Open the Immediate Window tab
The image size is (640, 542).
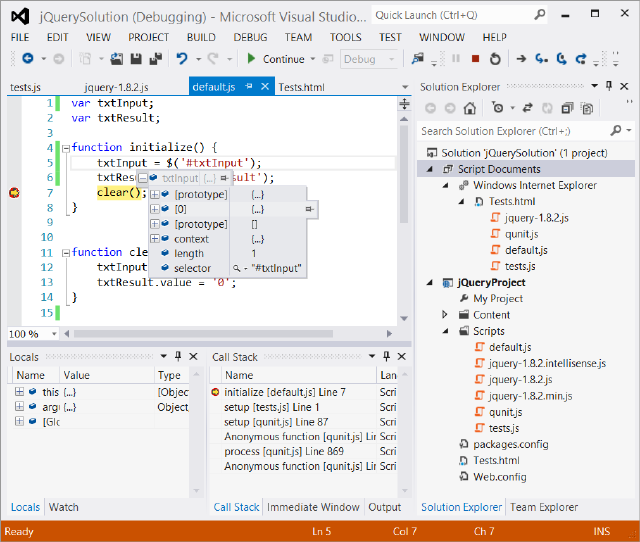[x=313, y=507]
